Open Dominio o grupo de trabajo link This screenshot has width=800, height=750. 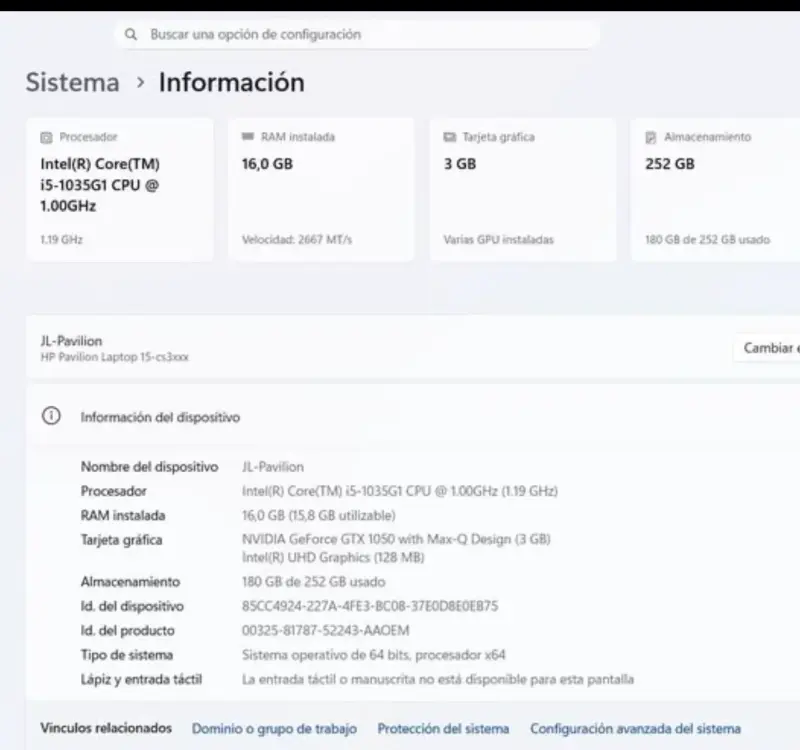[x=274, y=729]
